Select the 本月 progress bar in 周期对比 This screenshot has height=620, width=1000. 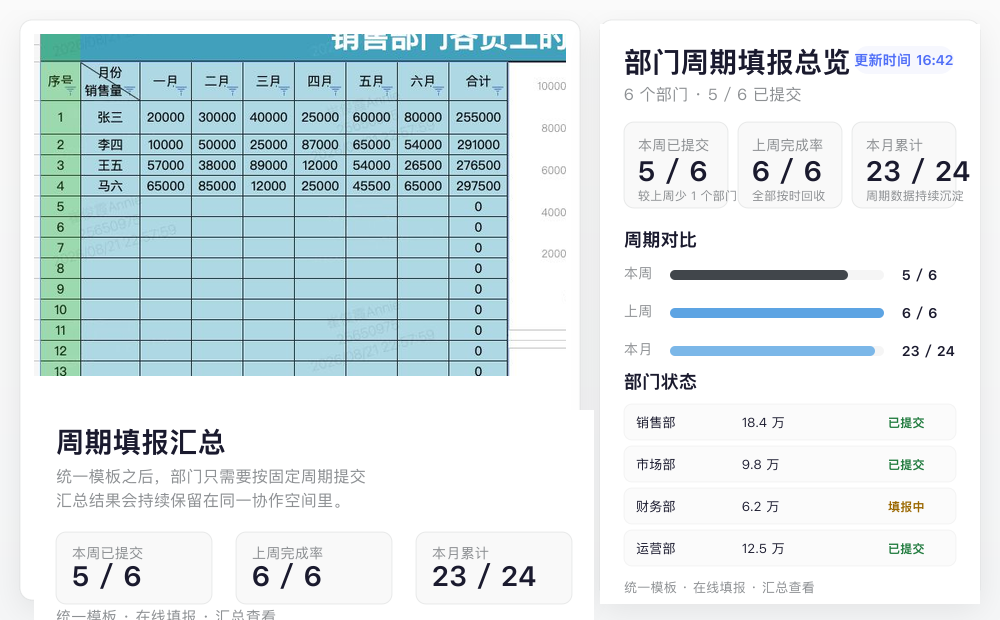click(x=777, y=351)
